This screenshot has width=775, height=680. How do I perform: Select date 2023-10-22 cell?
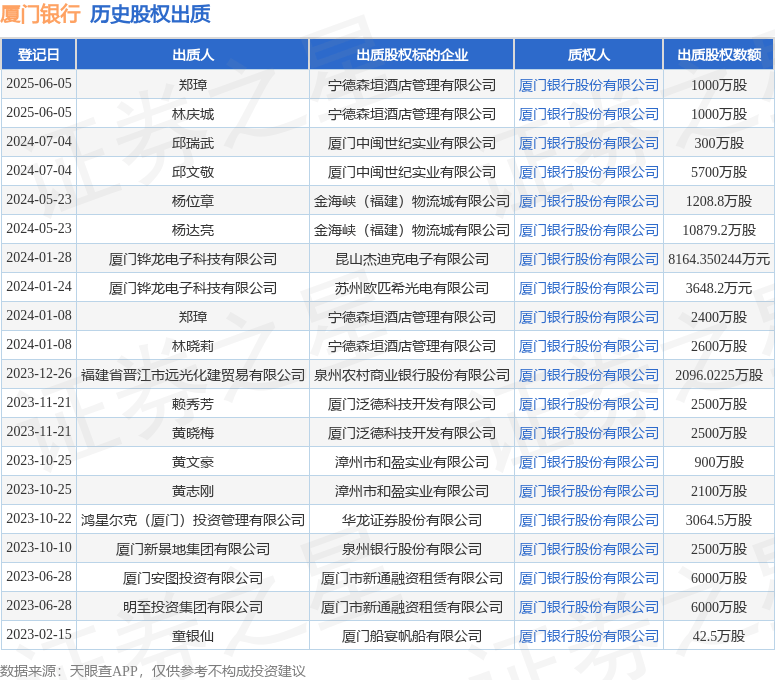[39, 520]
